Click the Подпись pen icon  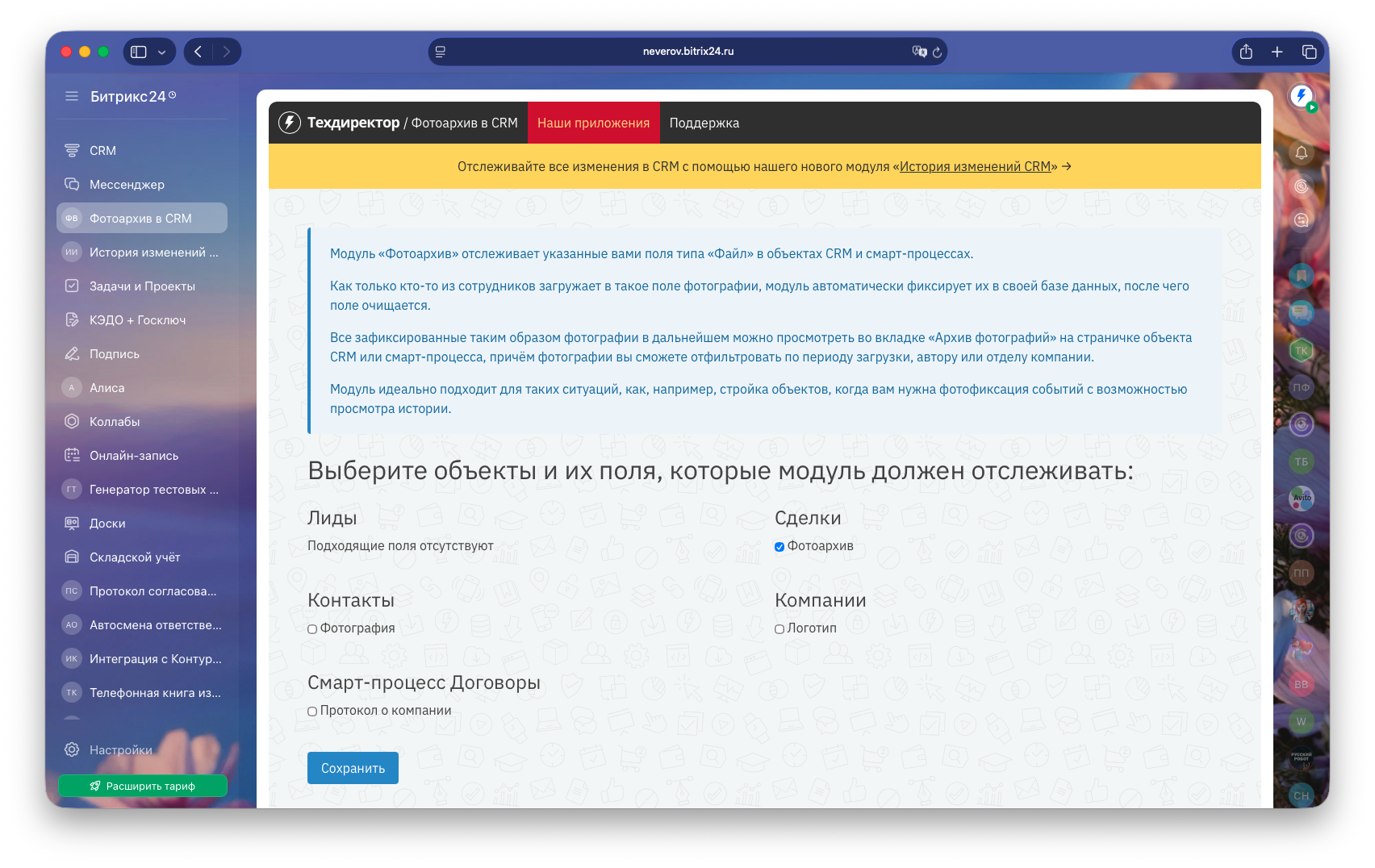(x=72, y=354)
